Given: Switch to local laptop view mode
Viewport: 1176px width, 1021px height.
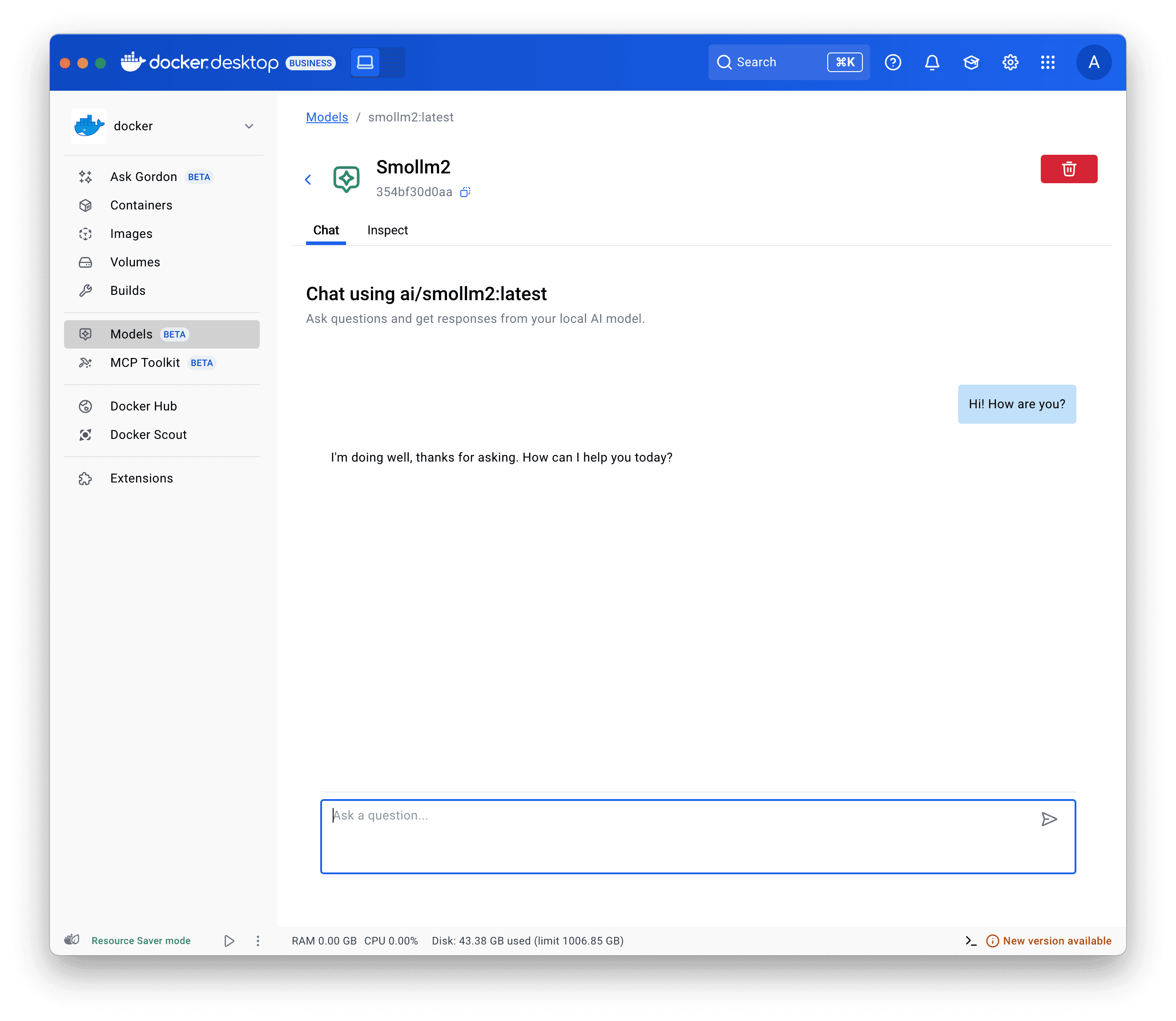Looking at the screenshot, I should pyautogui.click(x=365, y=63).
